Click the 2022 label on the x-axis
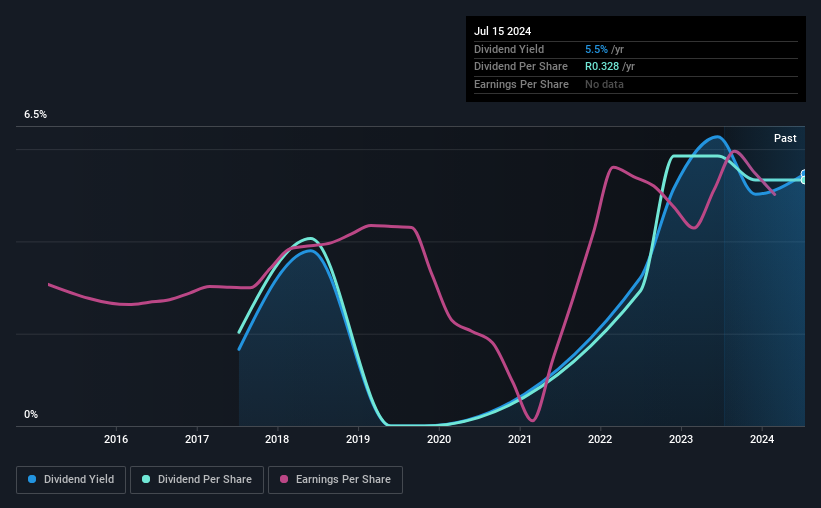Screen dimensions: 821x508 [x=600, y=439]
